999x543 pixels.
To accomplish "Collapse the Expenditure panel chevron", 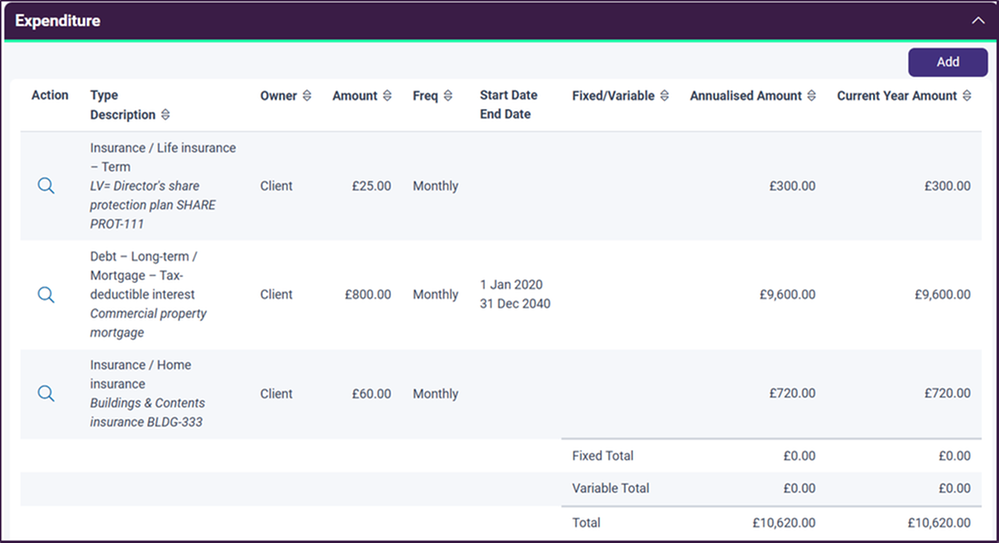I will [x=977, y=20].
